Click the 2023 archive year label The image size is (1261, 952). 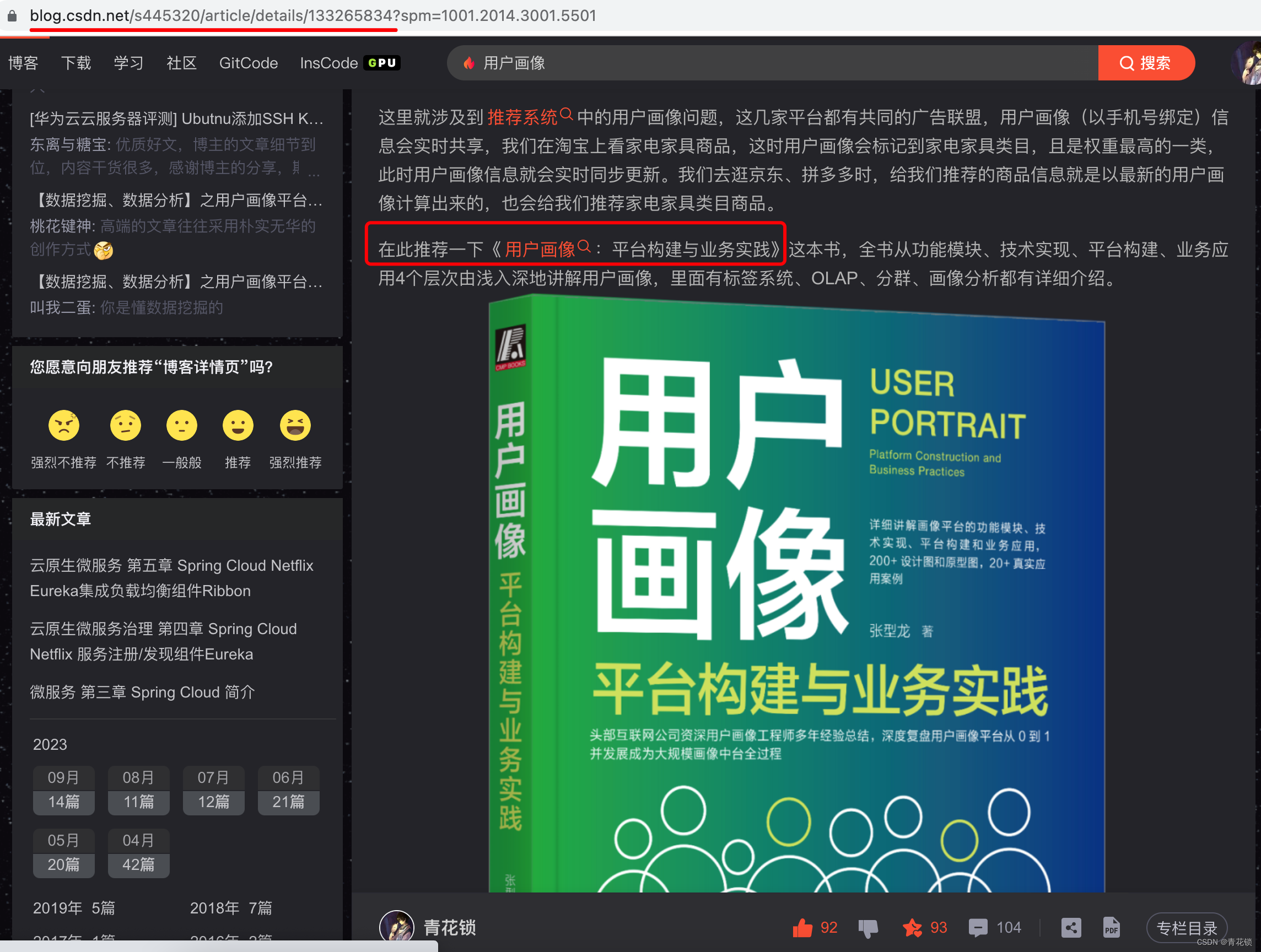[x=50, y=745]
